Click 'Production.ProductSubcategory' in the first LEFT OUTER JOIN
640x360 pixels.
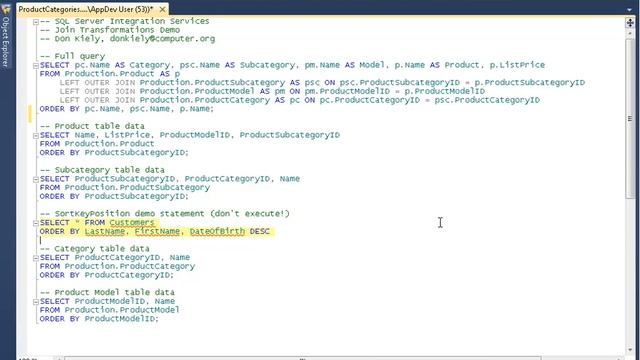212,83
